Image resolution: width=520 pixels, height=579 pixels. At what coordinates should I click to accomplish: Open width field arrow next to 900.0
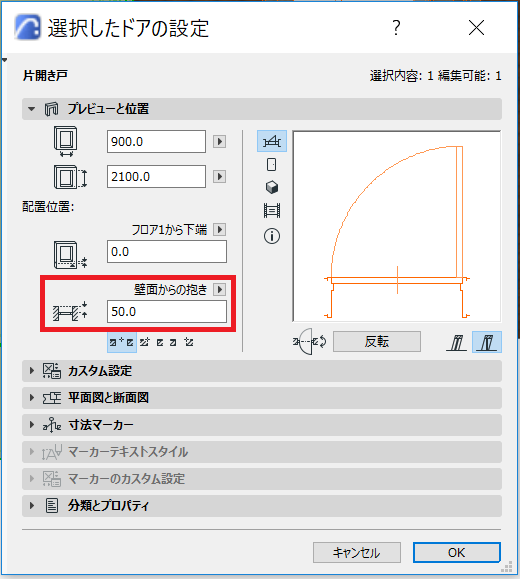point(219,141)
